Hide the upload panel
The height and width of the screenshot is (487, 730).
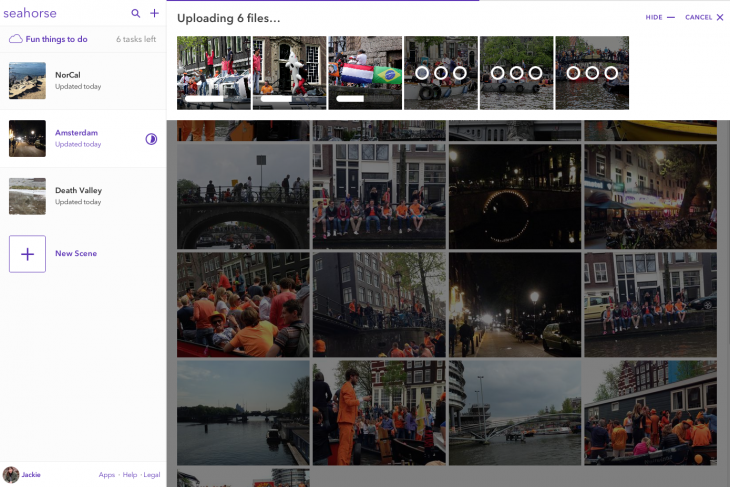pyautogui.click(x=660, y=17)
